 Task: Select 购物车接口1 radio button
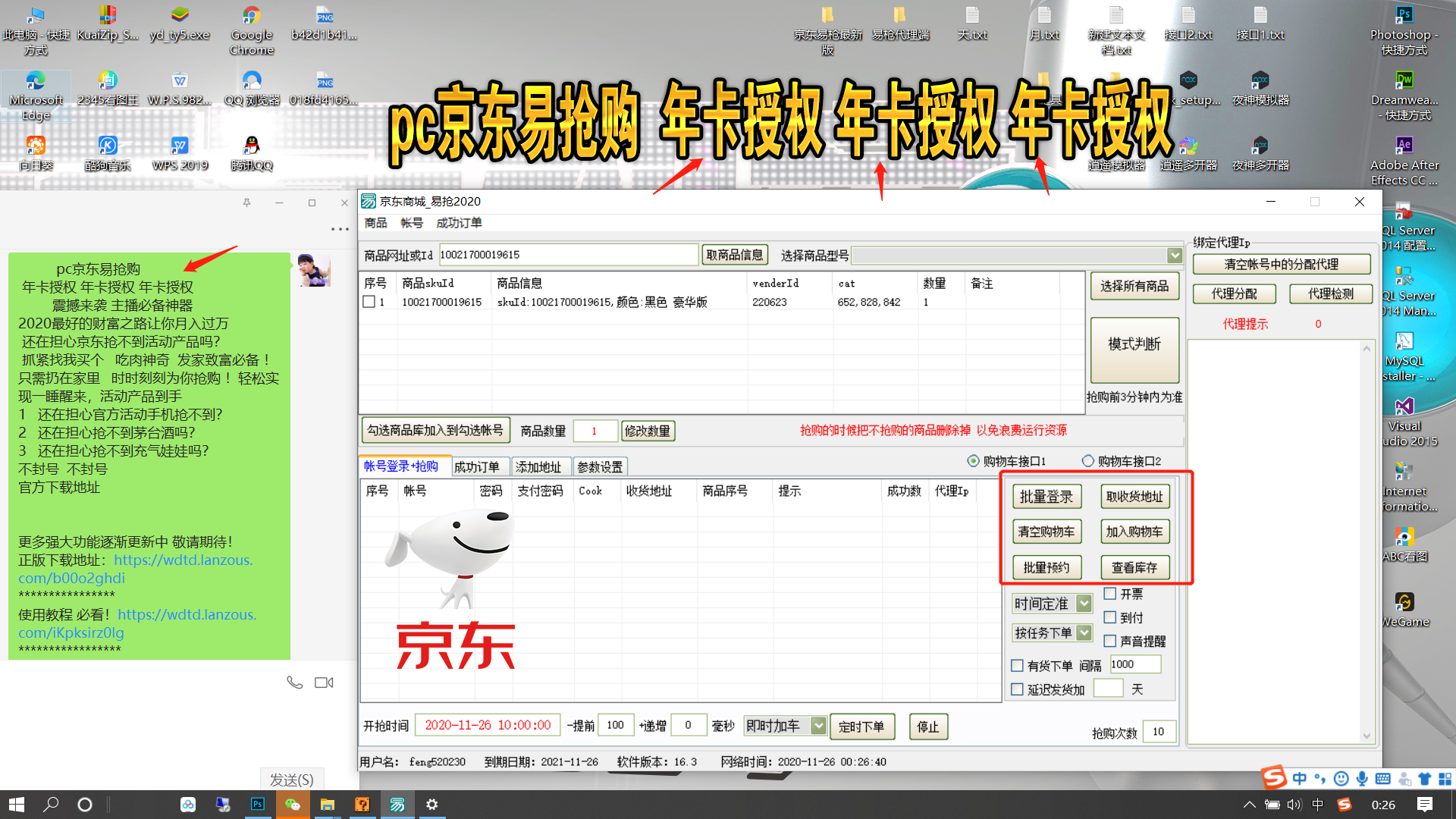973,461
